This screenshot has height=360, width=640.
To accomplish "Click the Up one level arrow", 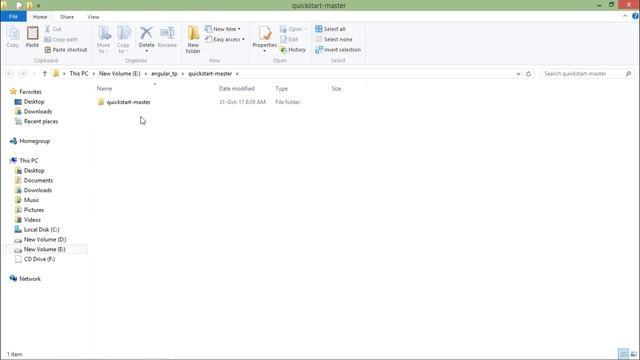I will coord(44,74).
